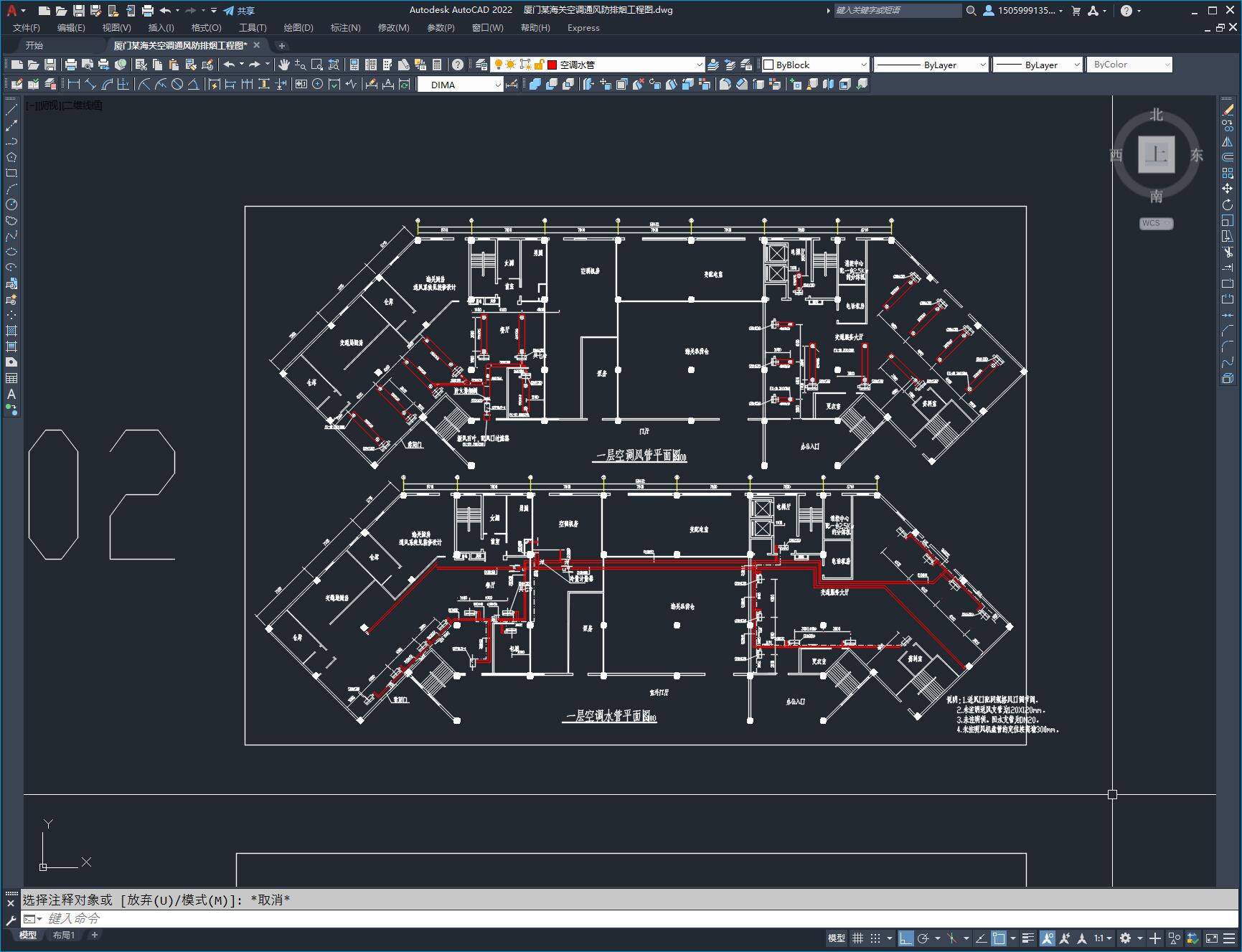This screenshot has width=1242, height=952.
Task: Switch to the 开始 tab
Action: tap(34, 45)
